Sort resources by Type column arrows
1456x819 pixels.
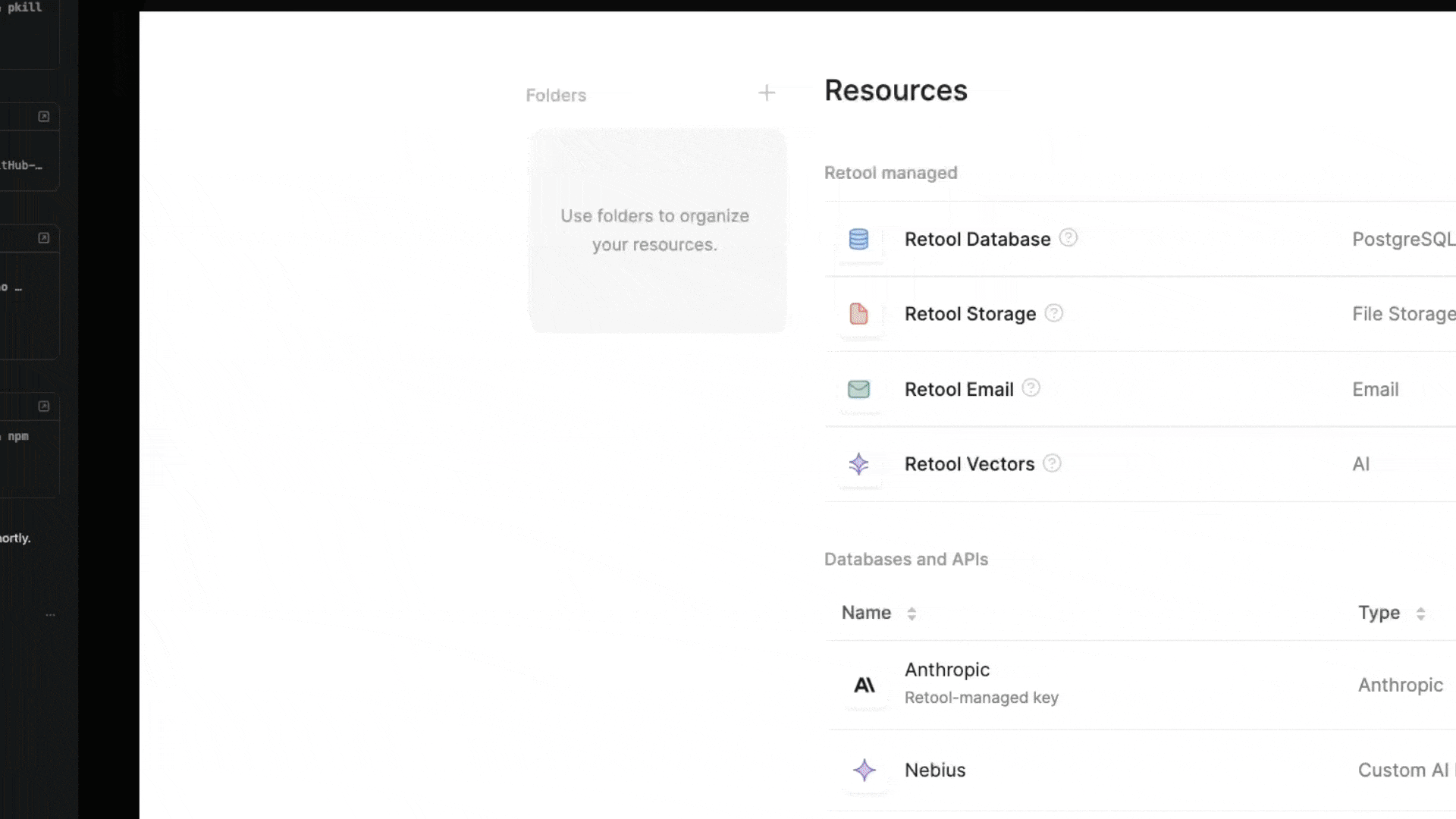coord(1420,613)
